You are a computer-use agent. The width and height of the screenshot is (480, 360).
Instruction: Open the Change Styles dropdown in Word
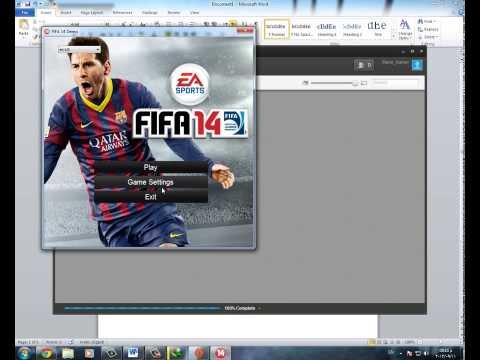405,29
